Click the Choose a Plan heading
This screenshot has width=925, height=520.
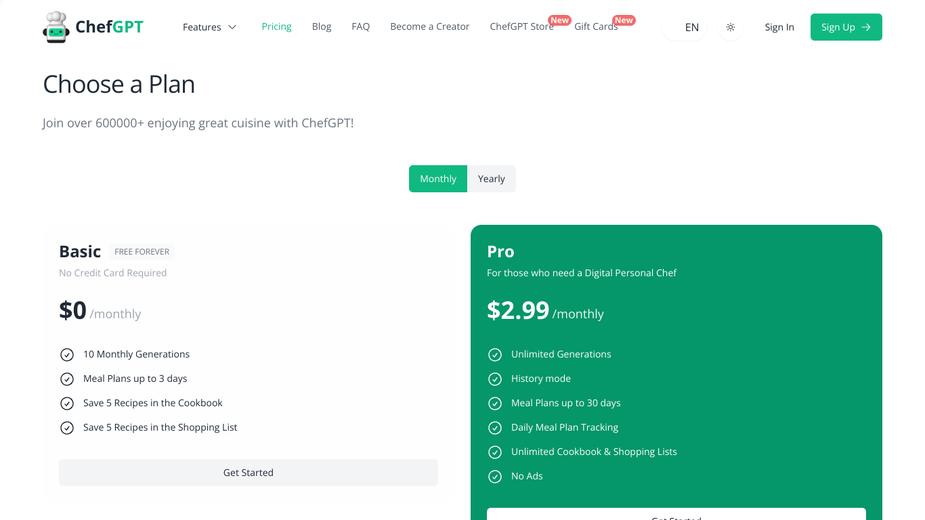(x=119, y=84)
